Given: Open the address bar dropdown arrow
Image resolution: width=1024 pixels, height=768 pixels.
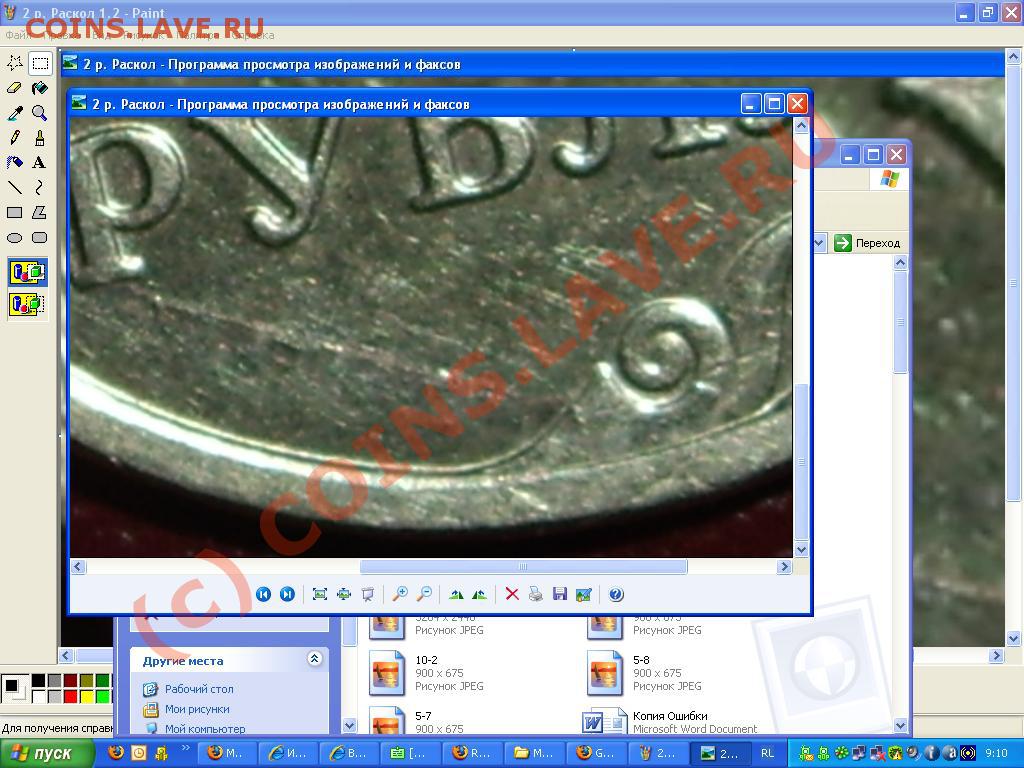Looking at the screenshot, I should [x=819, y=244].
